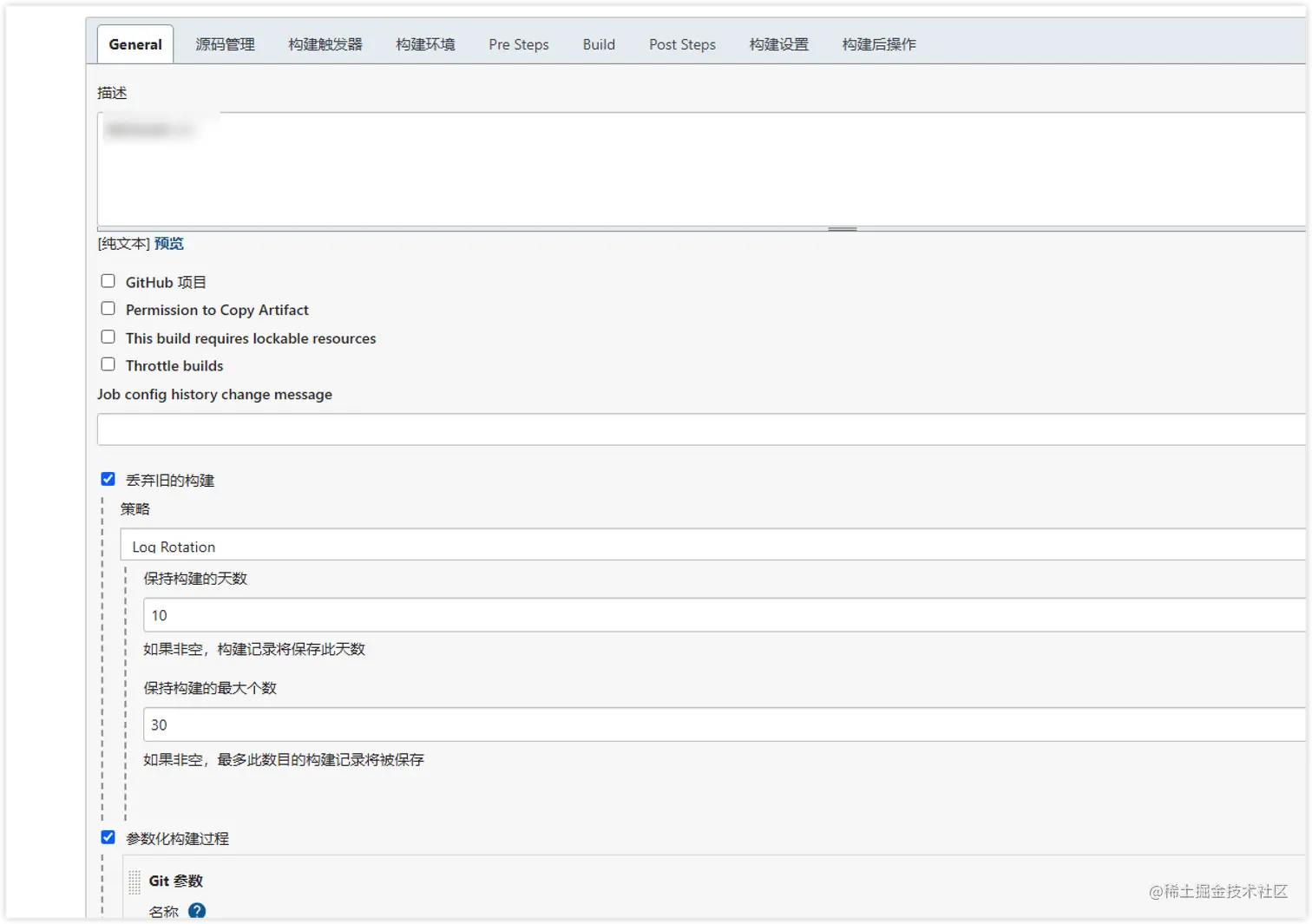
Task: Switch to the 构建设置 tab
Action: (778, 44)
